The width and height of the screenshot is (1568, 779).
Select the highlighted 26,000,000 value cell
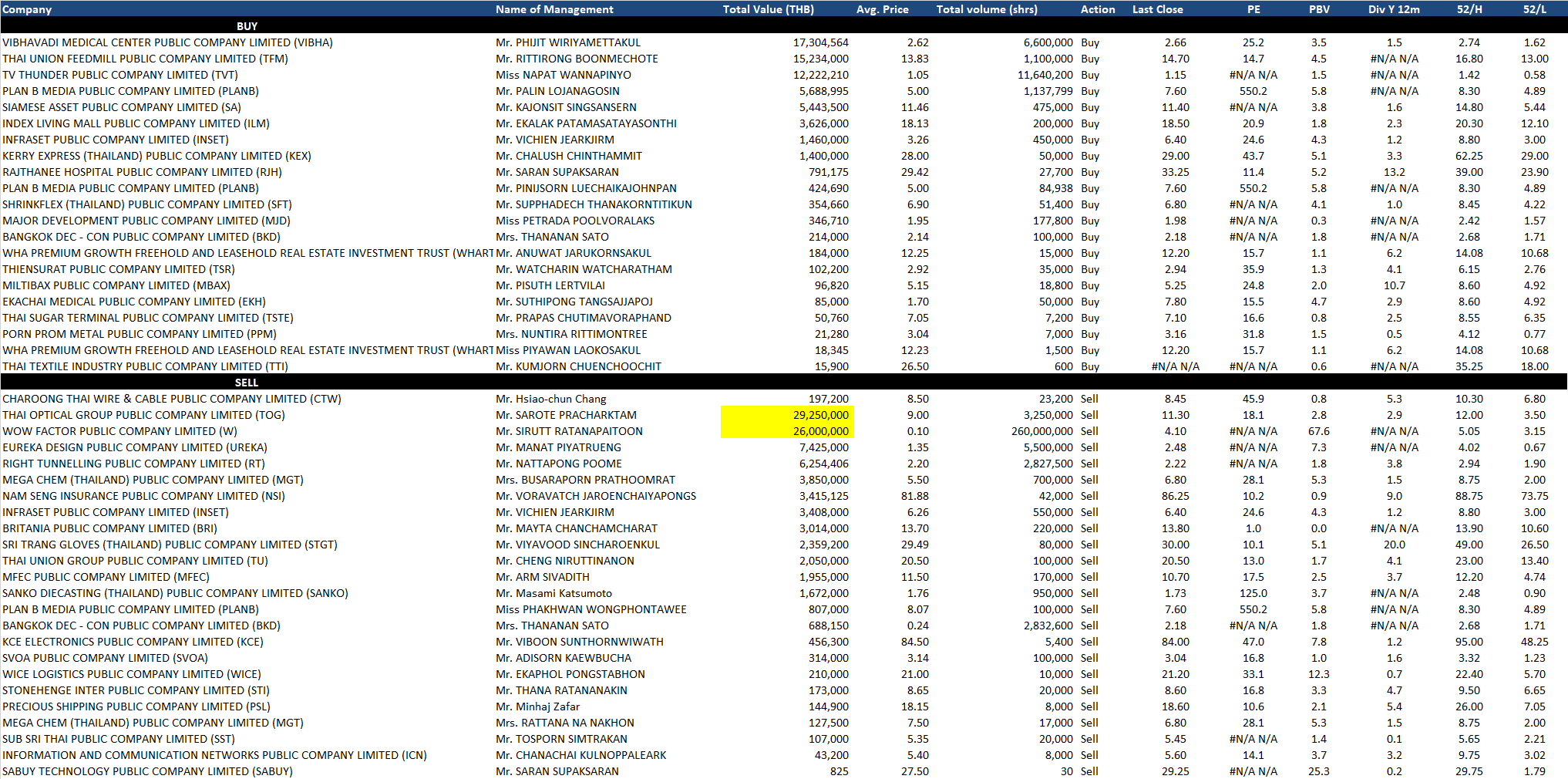coord(787,431)
